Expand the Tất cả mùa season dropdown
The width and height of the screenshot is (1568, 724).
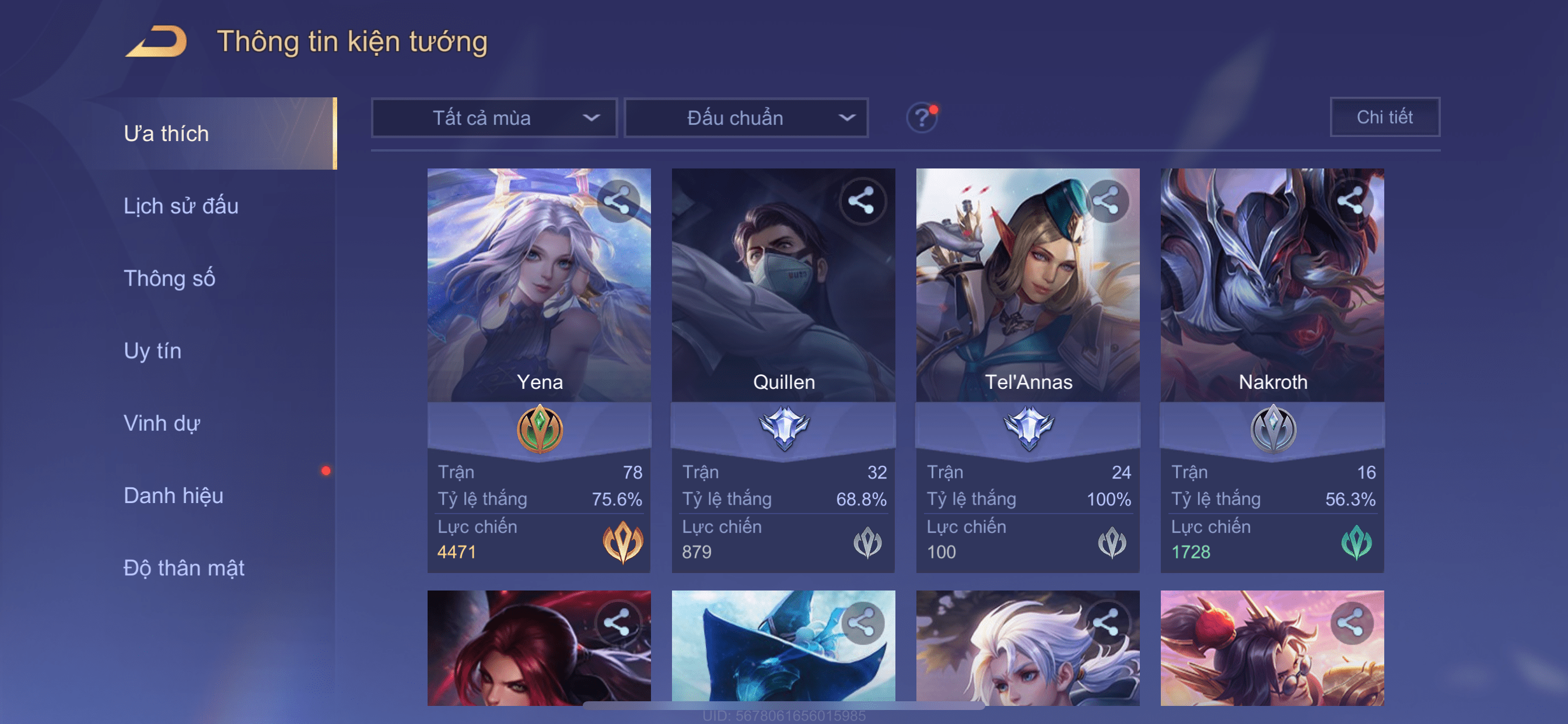(494, 117)
